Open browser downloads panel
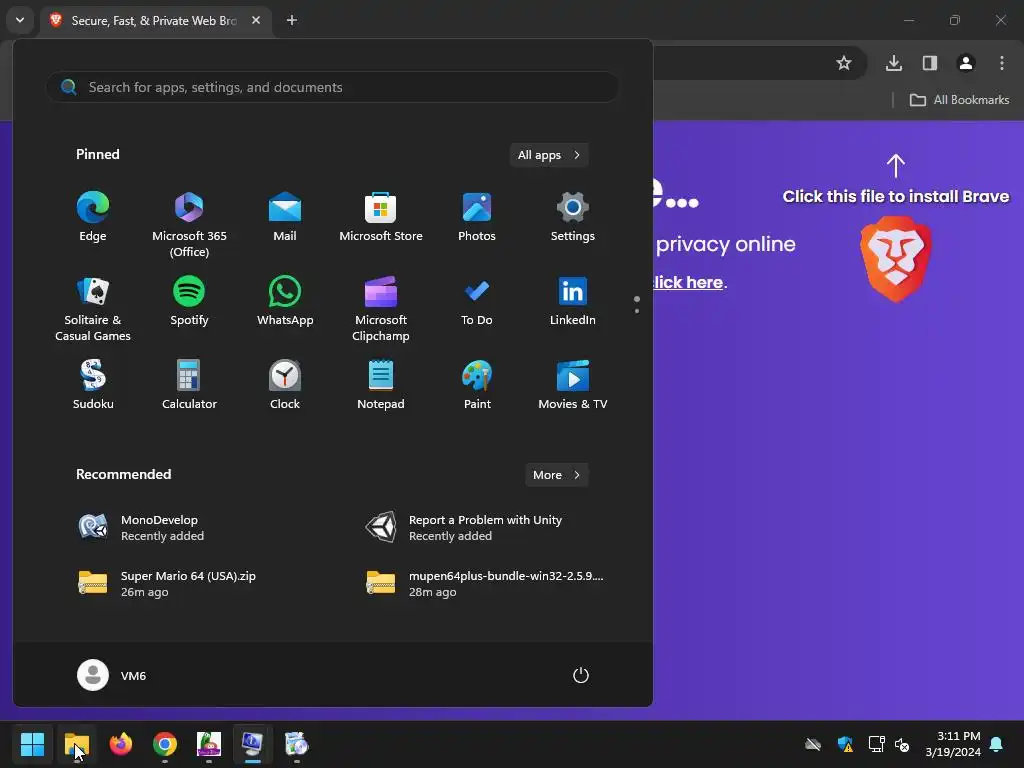1024x768 pixels. [894, 63]
